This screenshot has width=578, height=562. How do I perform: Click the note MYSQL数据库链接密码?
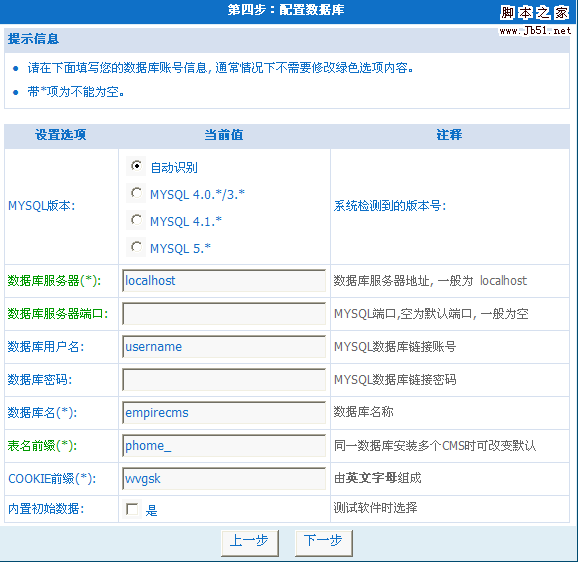(x=395, y=380)
